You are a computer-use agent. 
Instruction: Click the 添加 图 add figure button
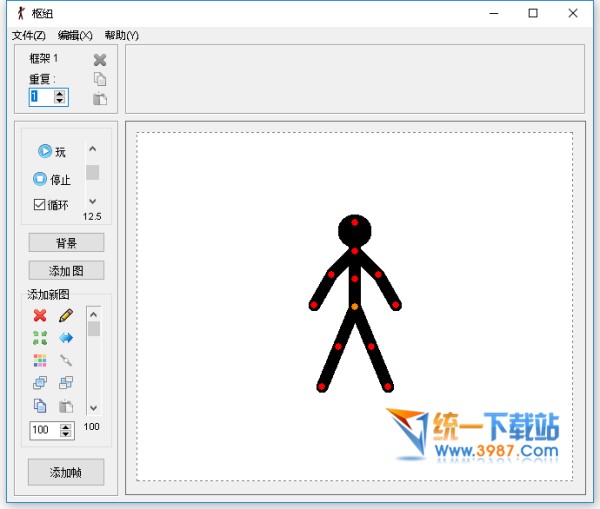click(x=66, y=271)
